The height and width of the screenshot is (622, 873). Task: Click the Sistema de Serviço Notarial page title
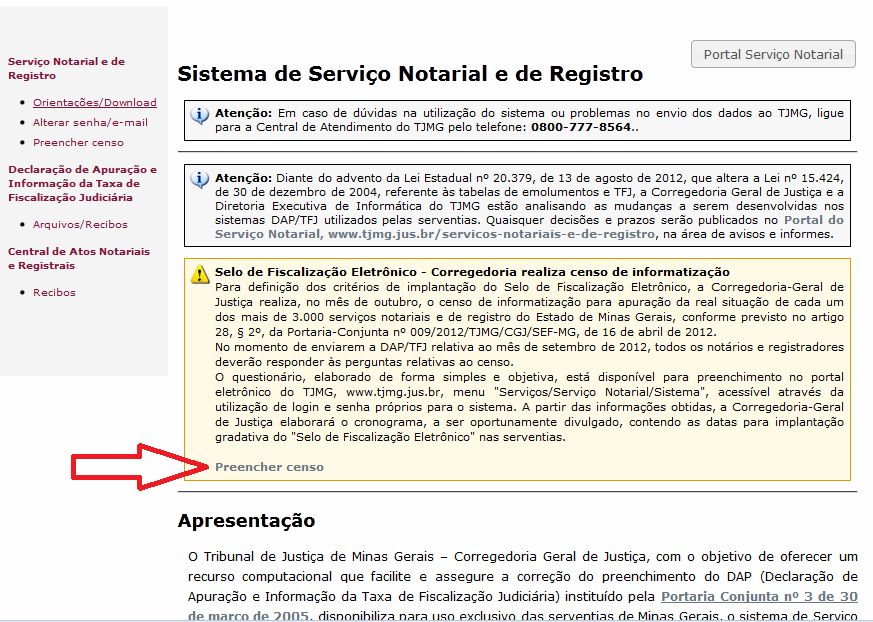click(410, 74)
